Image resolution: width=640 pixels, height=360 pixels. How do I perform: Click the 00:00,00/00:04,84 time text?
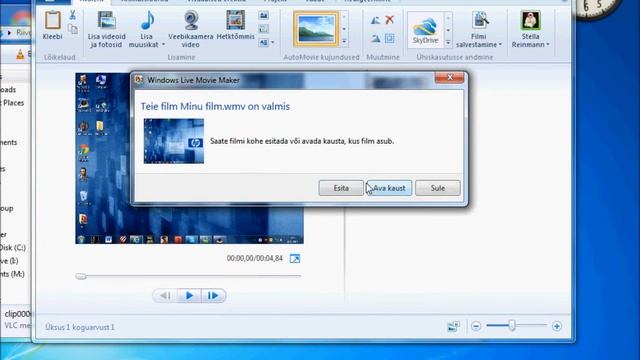pos(255,258)
